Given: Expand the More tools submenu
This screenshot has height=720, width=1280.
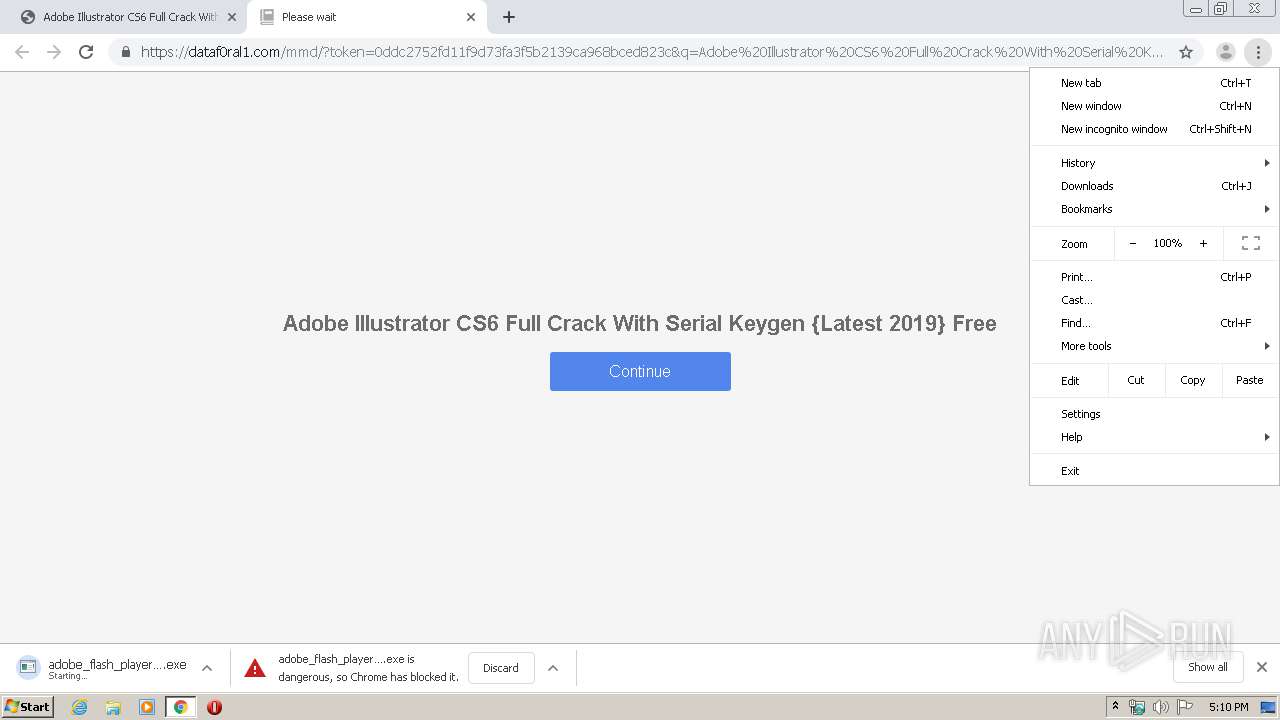Looking at the screenshot, I should click(x=1155, y=346).
